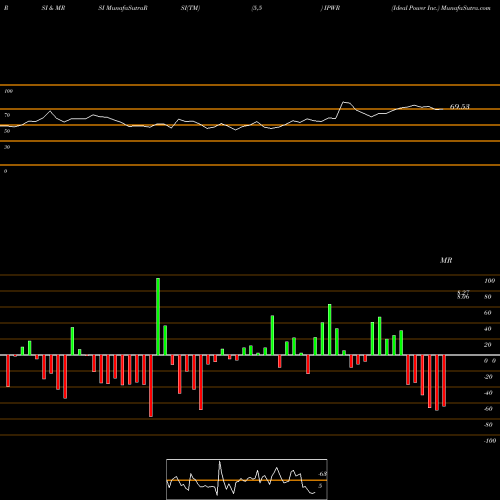Click the MR axis label 20
The image size is (500, 500).
point(488,345)
